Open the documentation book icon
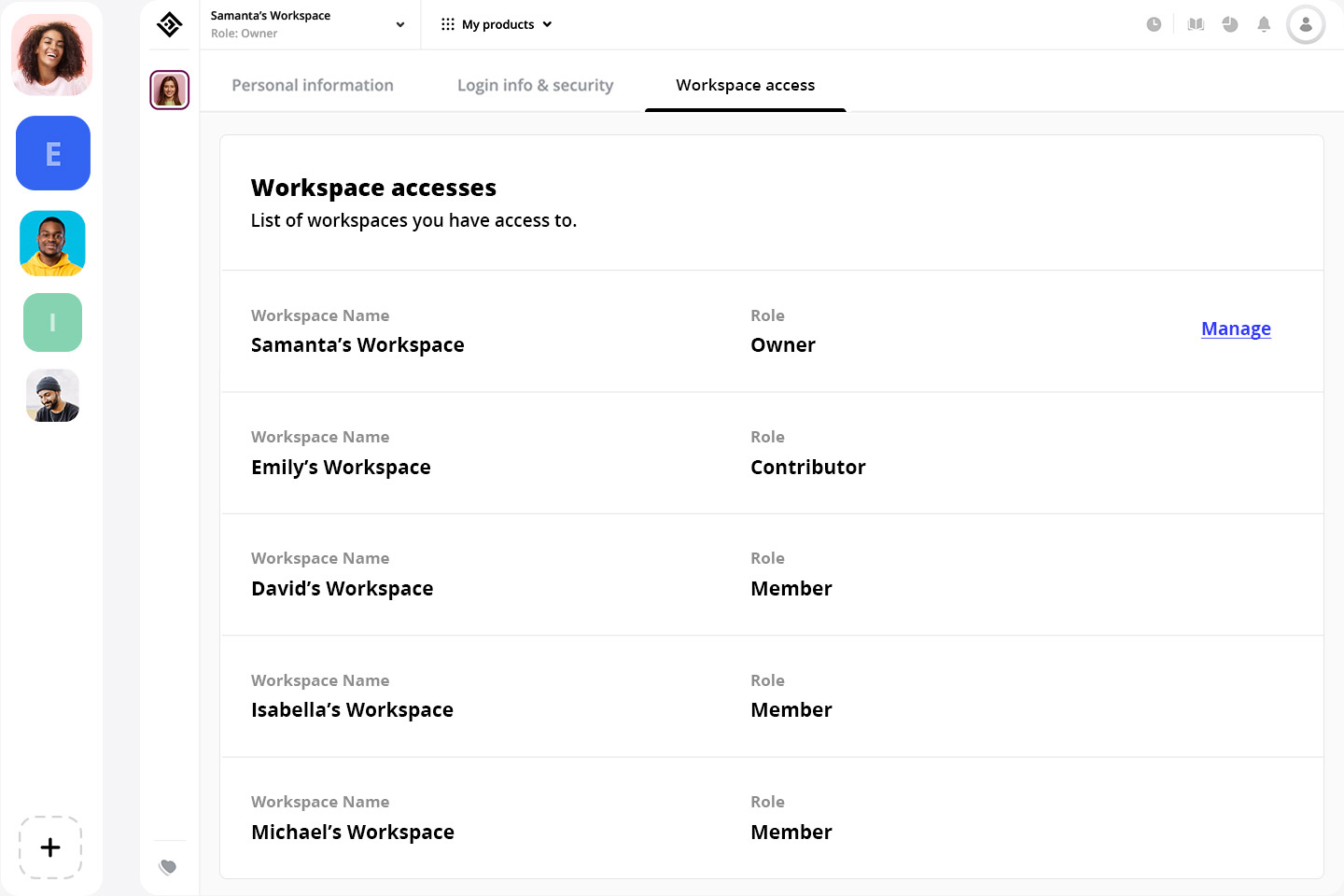 (1196, 24)
